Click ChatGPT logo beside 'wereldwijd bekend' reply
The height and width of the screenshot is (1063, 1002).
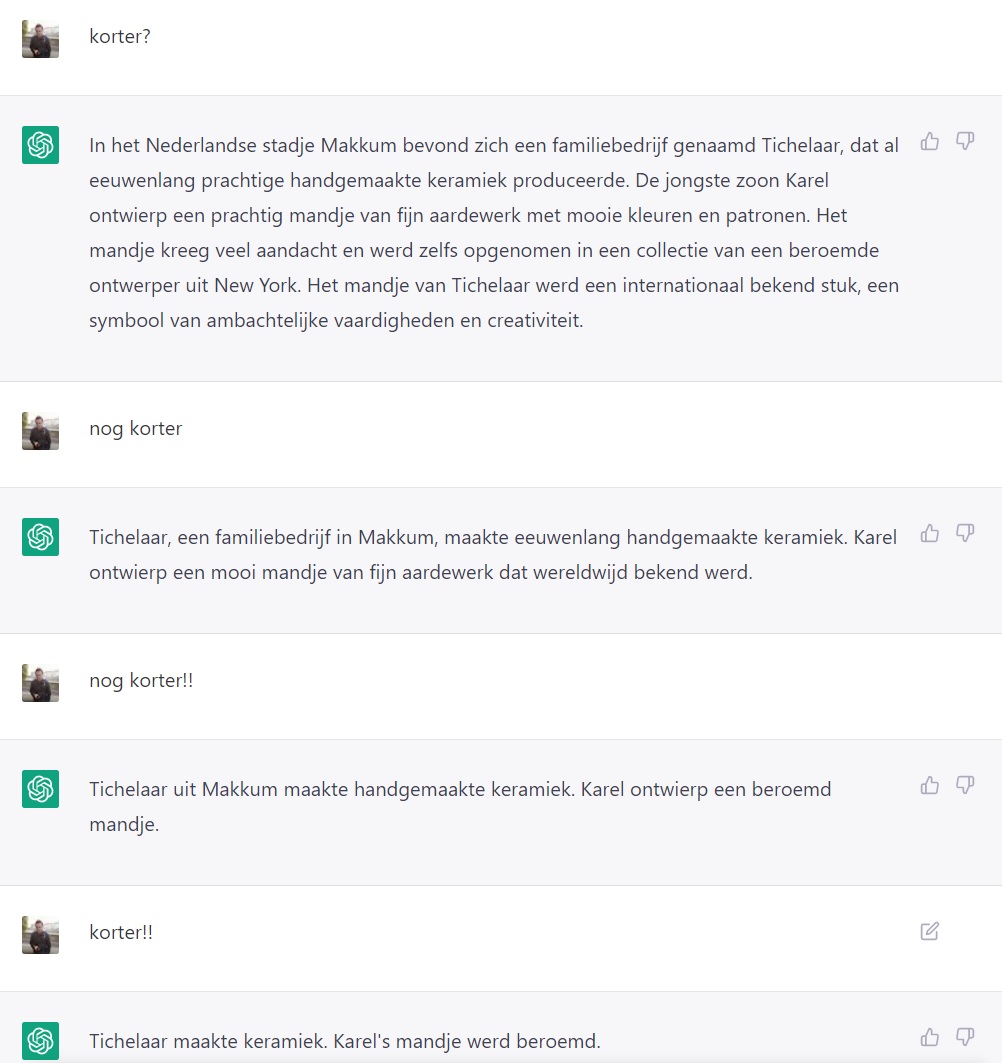[x=41, y=537]
